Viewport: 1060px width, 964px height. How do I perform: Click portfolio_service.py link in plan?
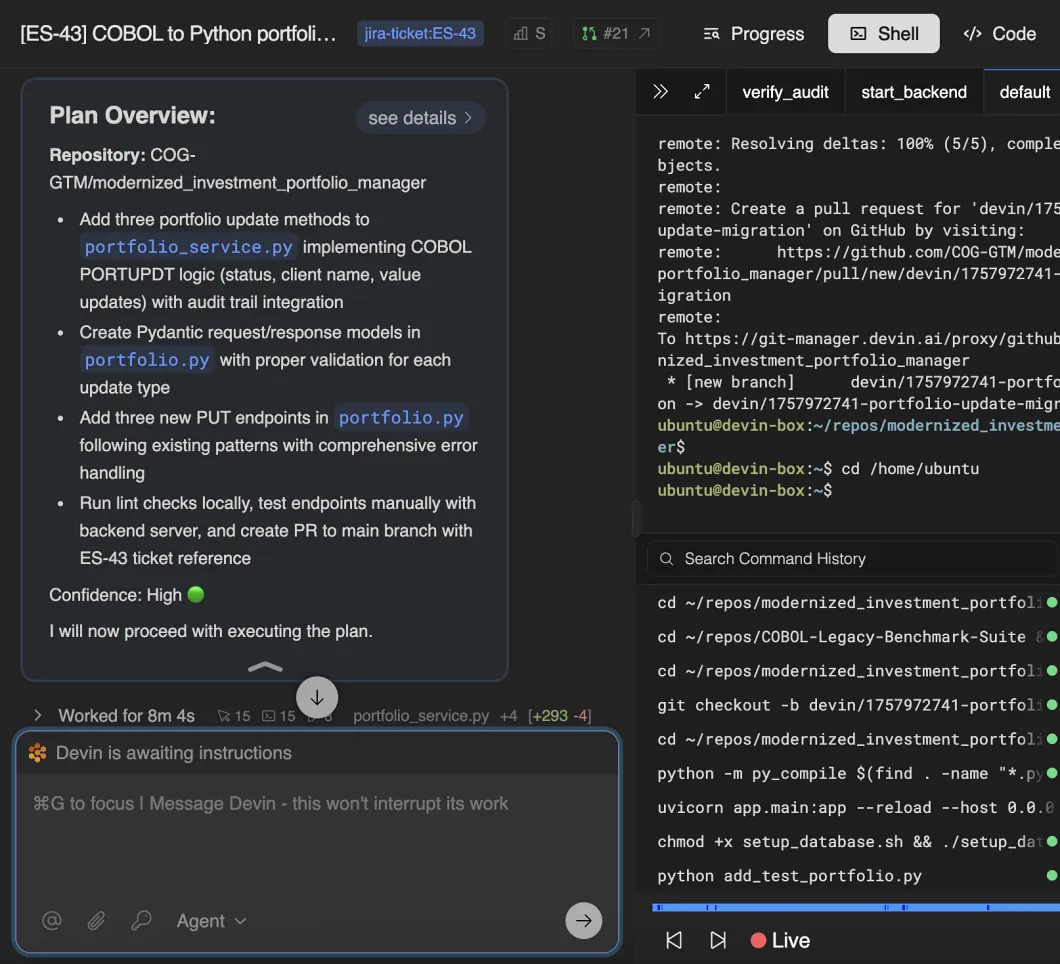pos(189,247)
